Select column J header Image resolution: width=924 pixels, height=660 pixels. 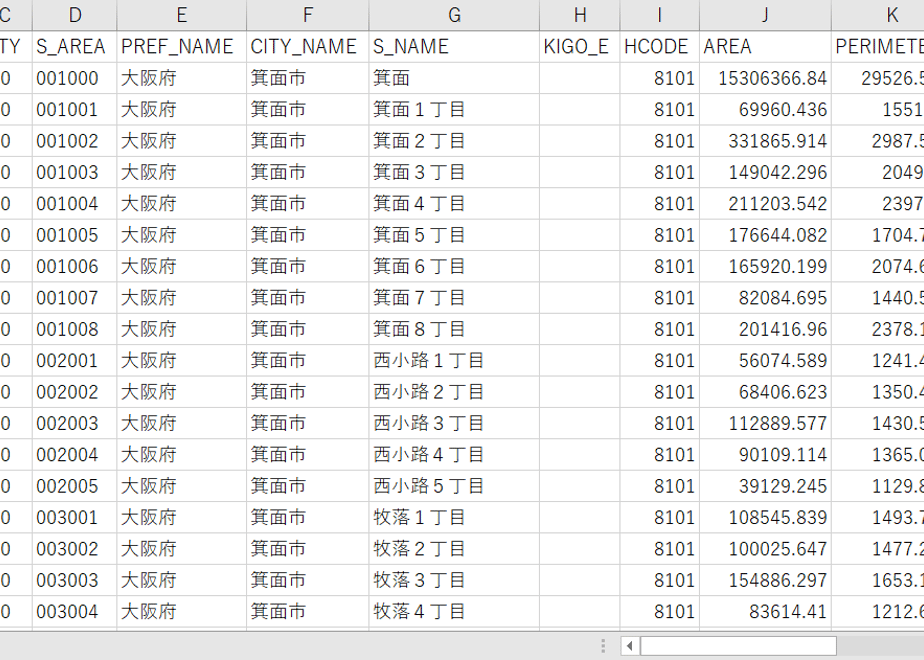[x=765, y=15]
